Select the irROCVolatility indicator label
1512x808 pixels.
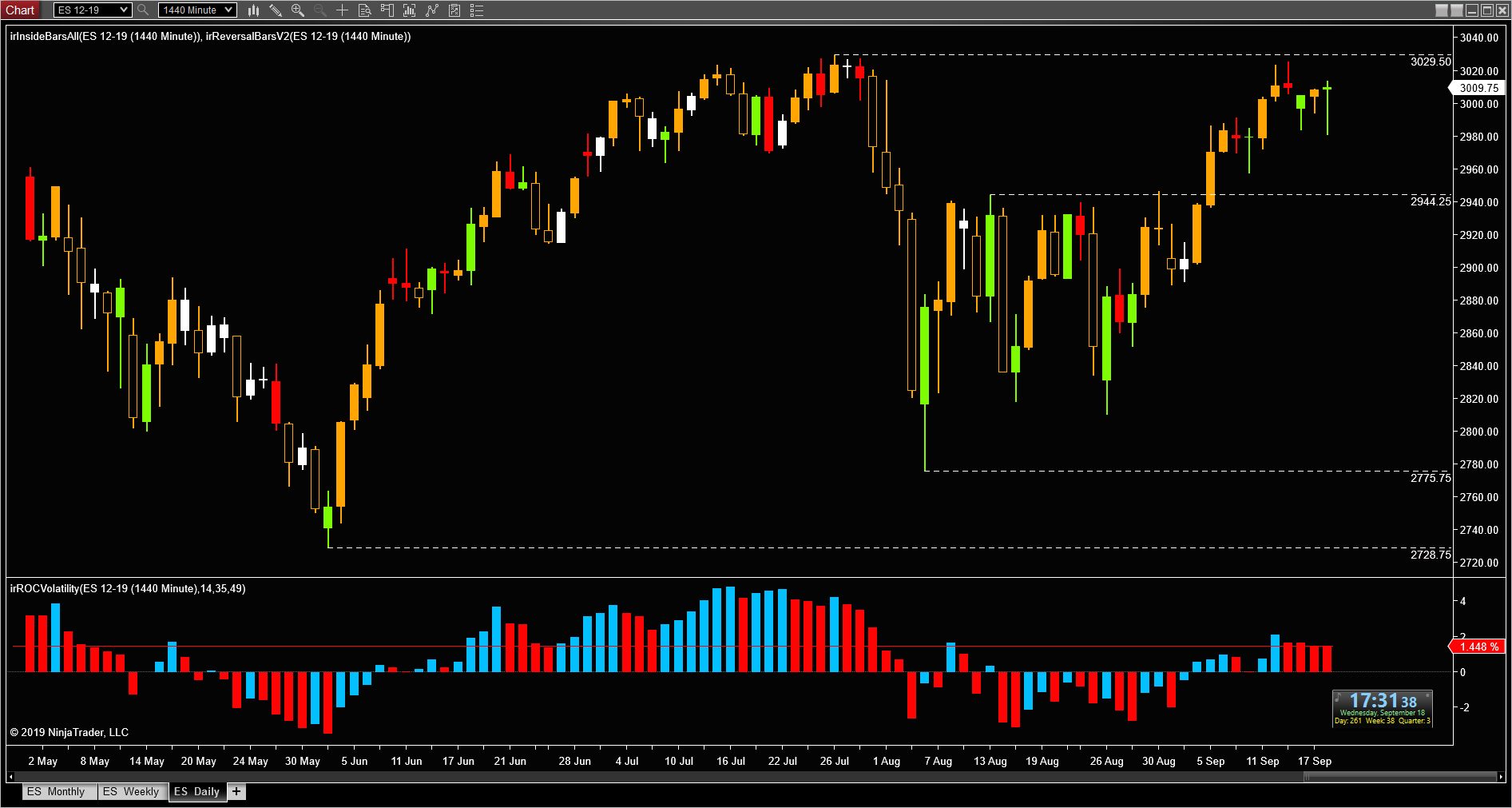click(128, 588)
